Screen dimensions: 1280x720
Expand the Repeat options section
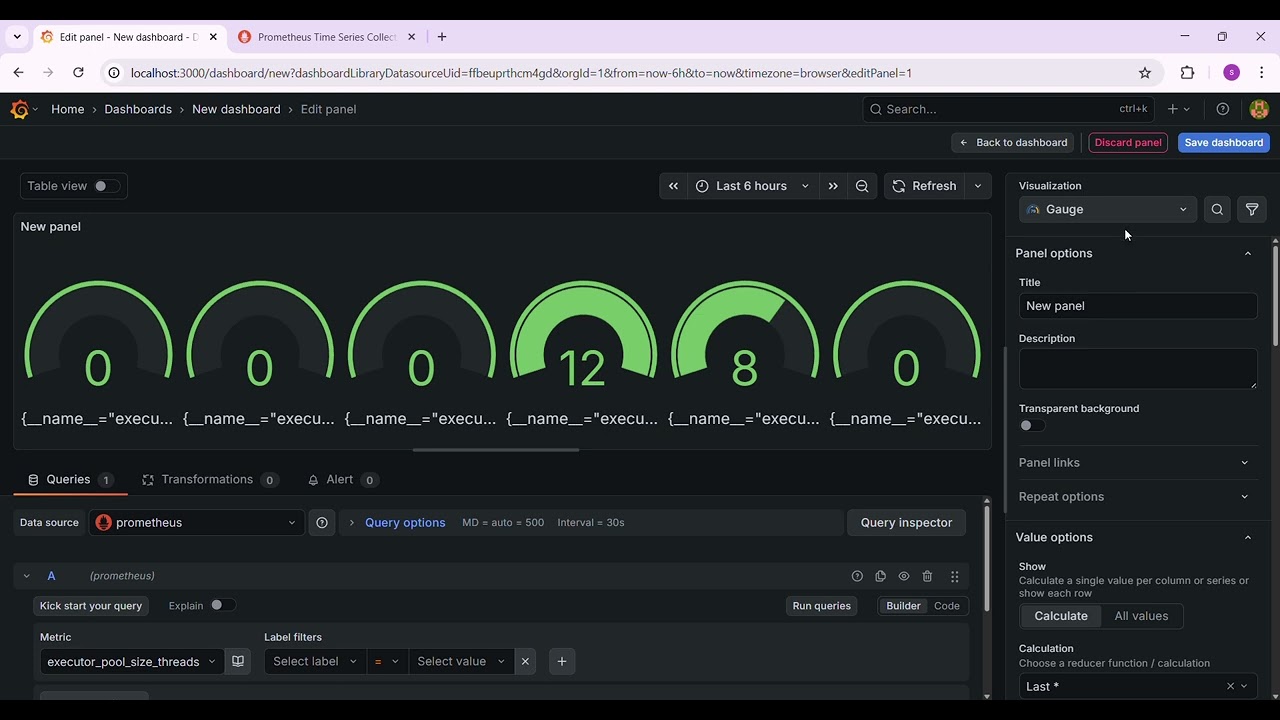coord(1136,496)
